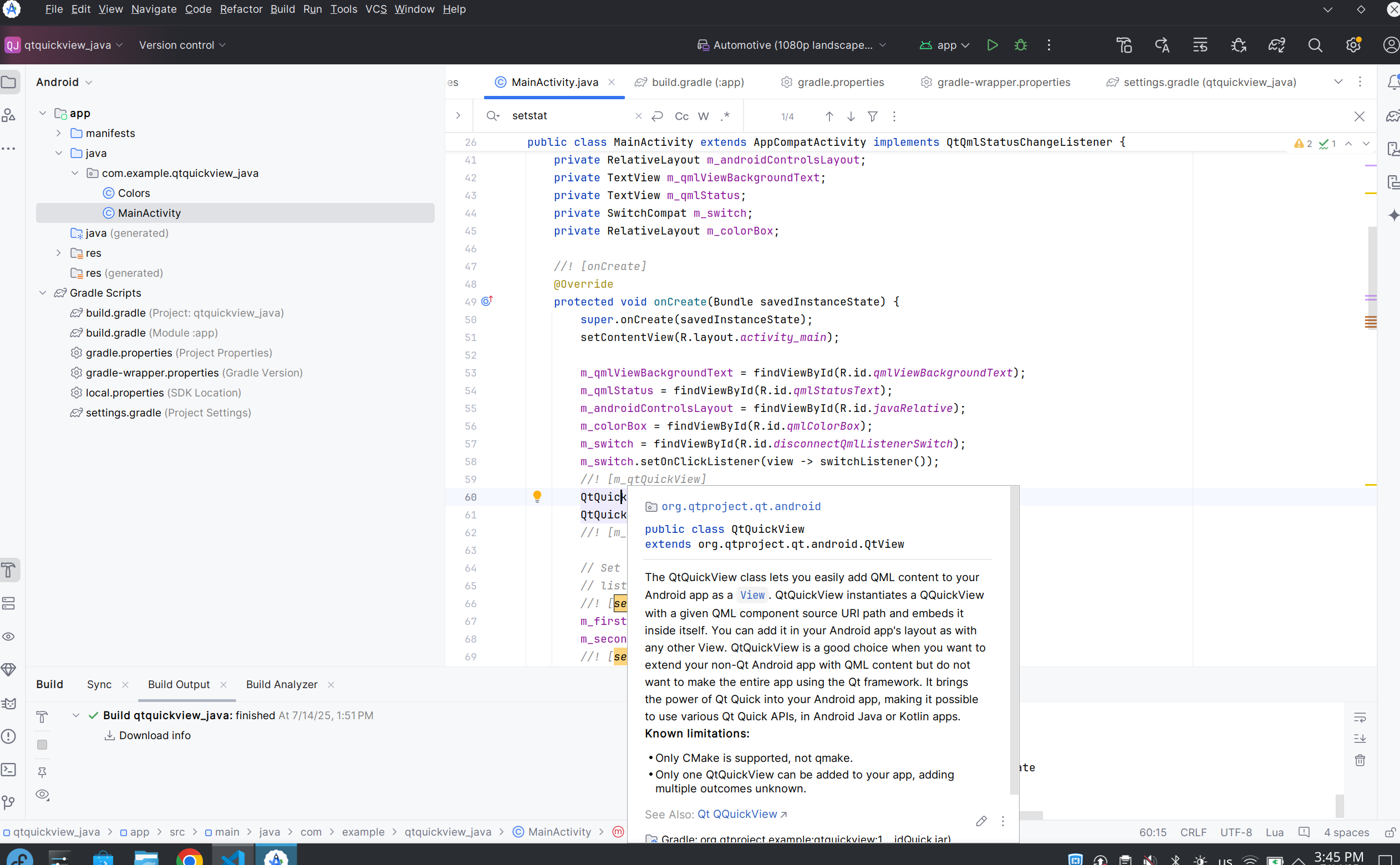The height and width of the screenshot is (865, 1400).
Task: Expand the res folder
Action: [x=59, y=253]
